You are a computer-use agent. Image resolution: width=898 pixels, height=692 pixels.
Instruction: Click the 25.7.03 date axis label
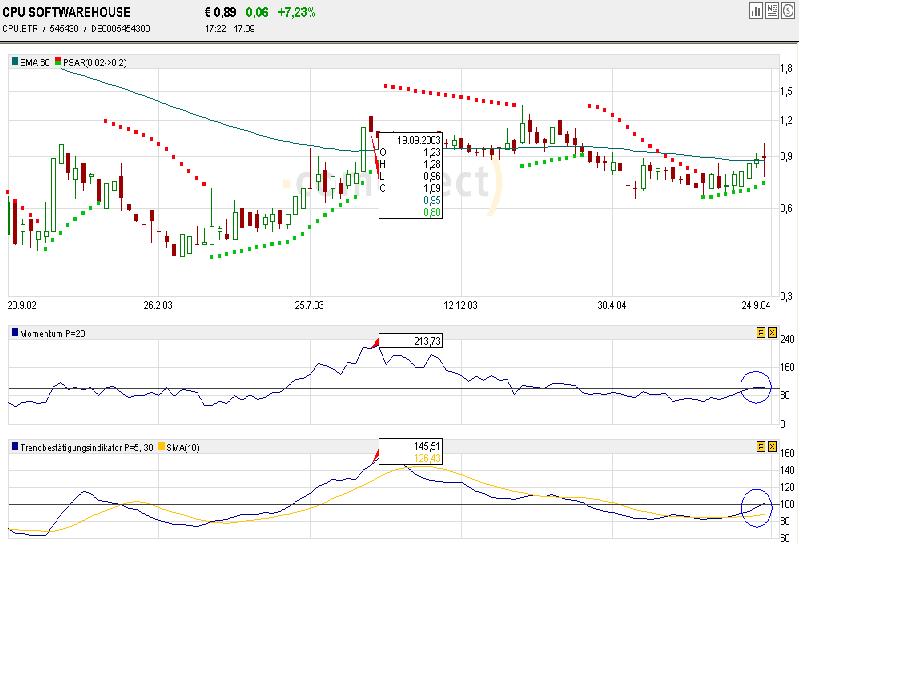pos(309,305)
